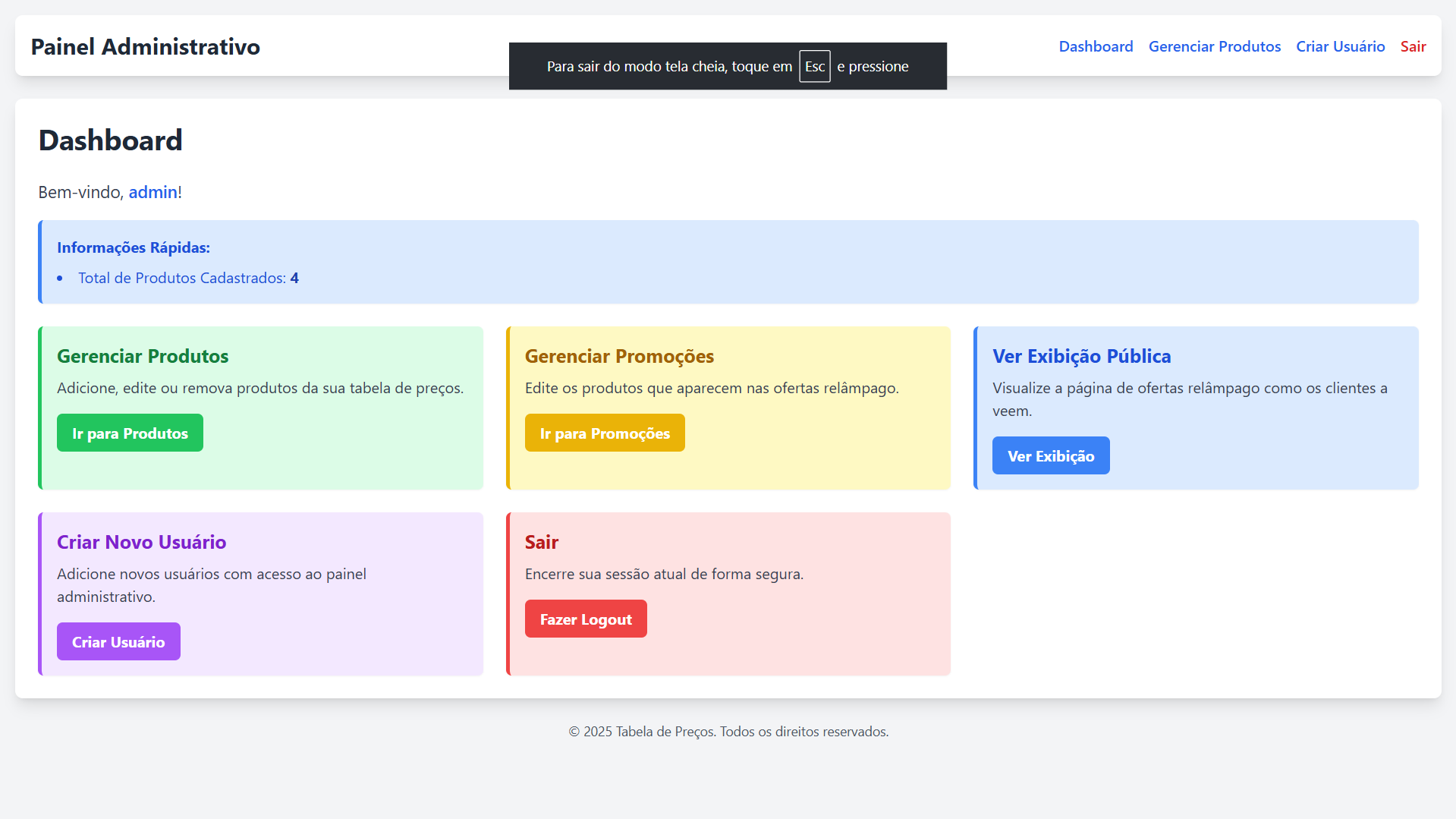1456x819 pixels.
Task: Click the Sair card heading
Action: 542,542
